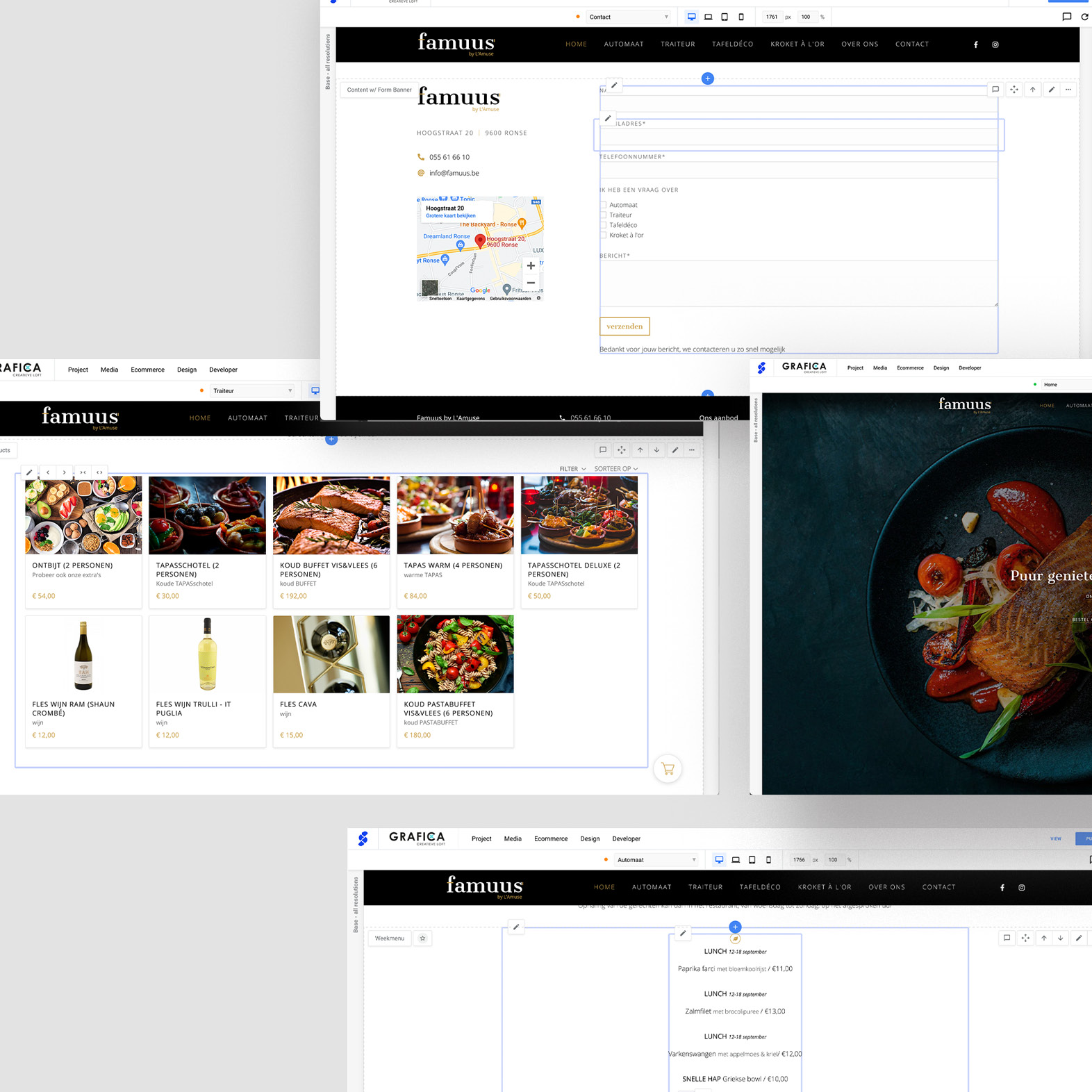Screen dimensions: 1092x1092
Task: Enable the Kroket à l'or checkbox
Action: tap(603, 235)
